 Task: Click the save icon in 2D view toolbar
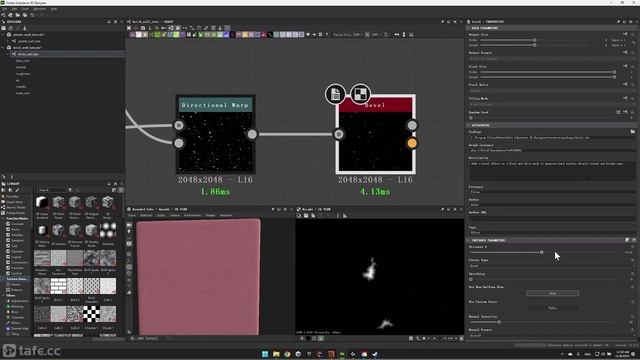click(306, 216)
